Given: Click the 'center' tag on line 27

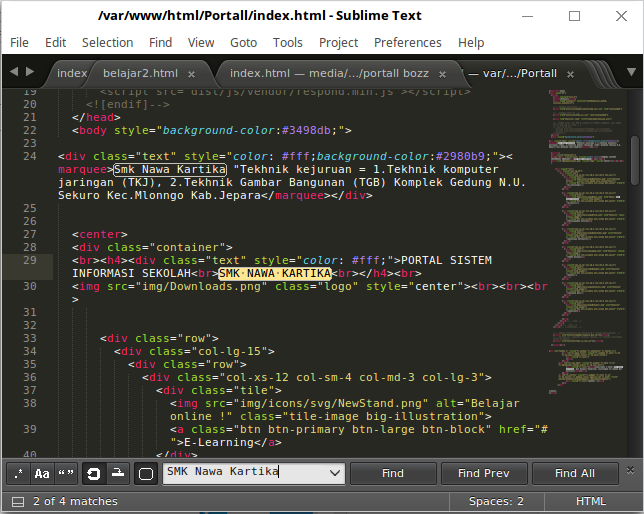Looking at the screenshot, I should (100, 234).
